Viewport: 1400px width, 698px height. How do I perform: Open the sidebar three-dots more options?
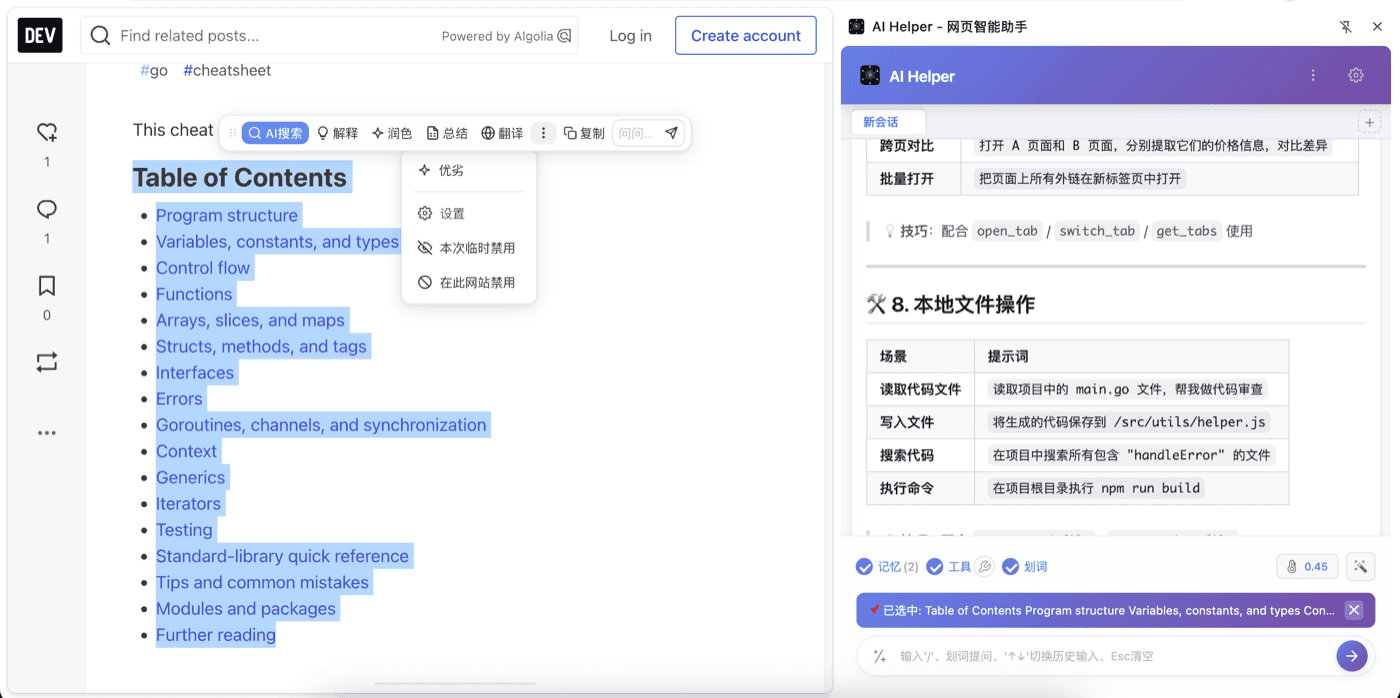pos(47,433)
